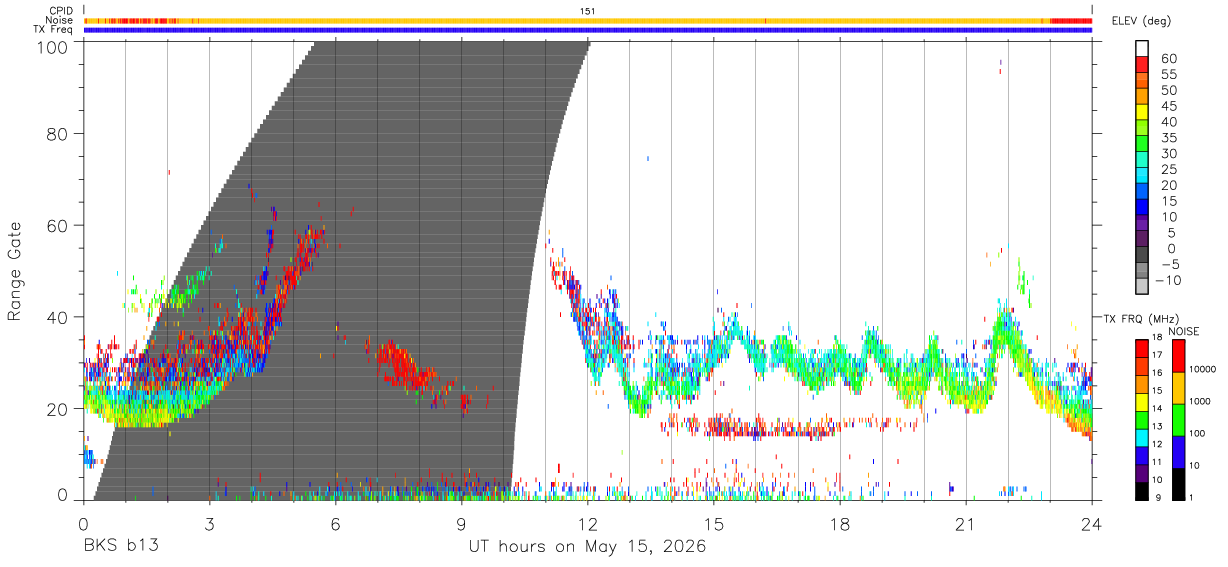Click the 10000 label on NOISE scale
1228x567 pixels.
1203,370
